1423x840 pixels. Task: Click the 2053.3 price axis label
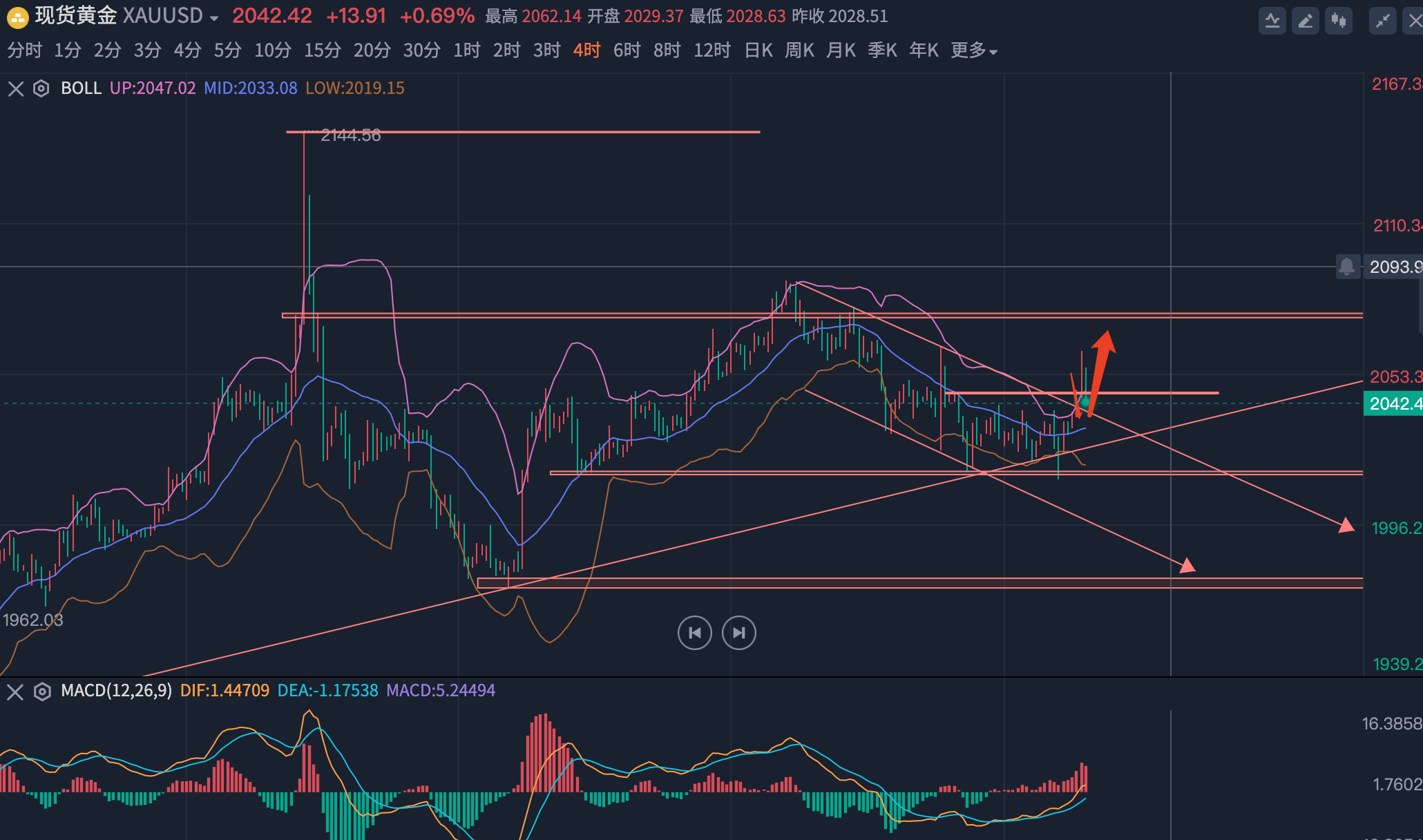click(1396, 377)
